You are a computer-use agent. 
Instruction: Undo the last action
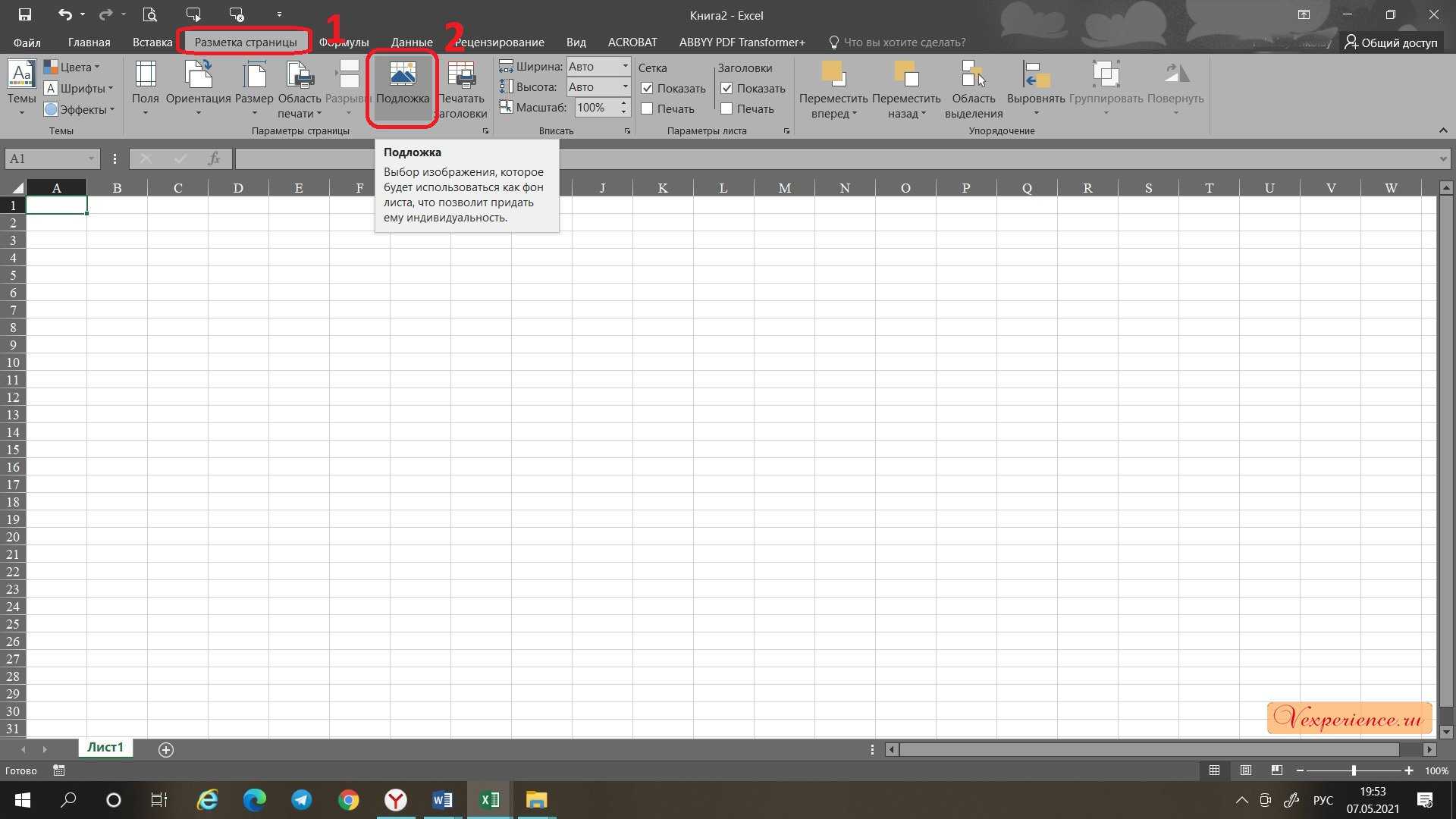[x=65, y=14]
